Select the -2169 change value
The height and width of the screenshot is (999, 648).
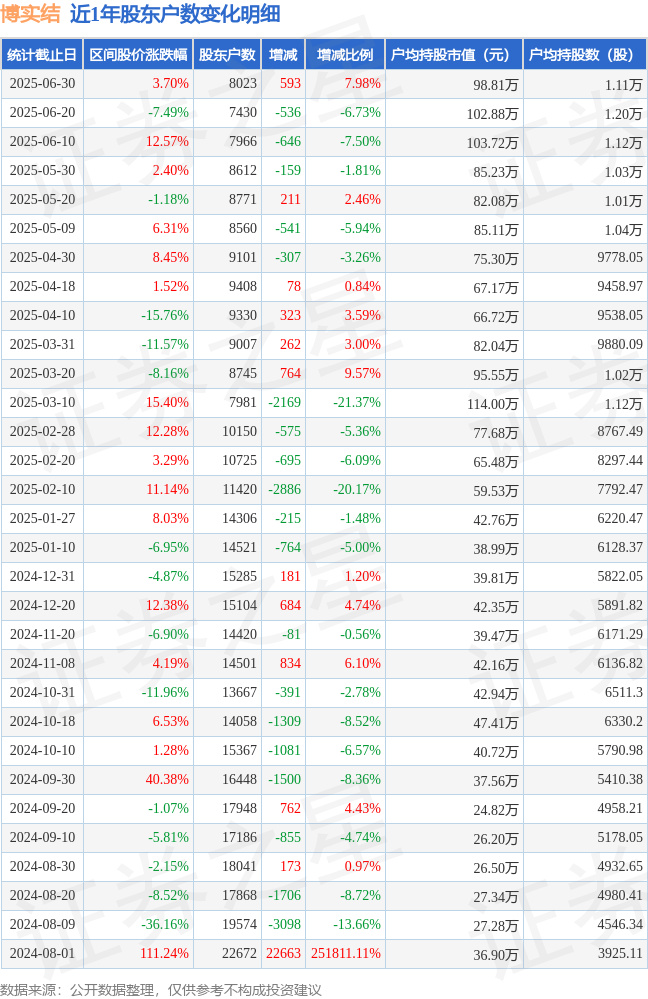pos(284,402)
